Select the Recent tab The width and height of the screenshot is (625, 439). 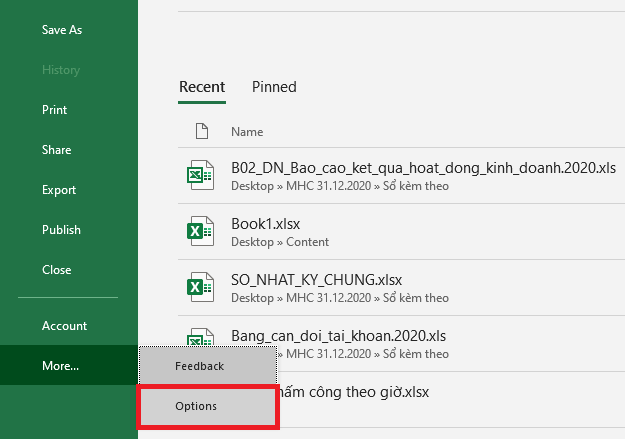point(202,87)
